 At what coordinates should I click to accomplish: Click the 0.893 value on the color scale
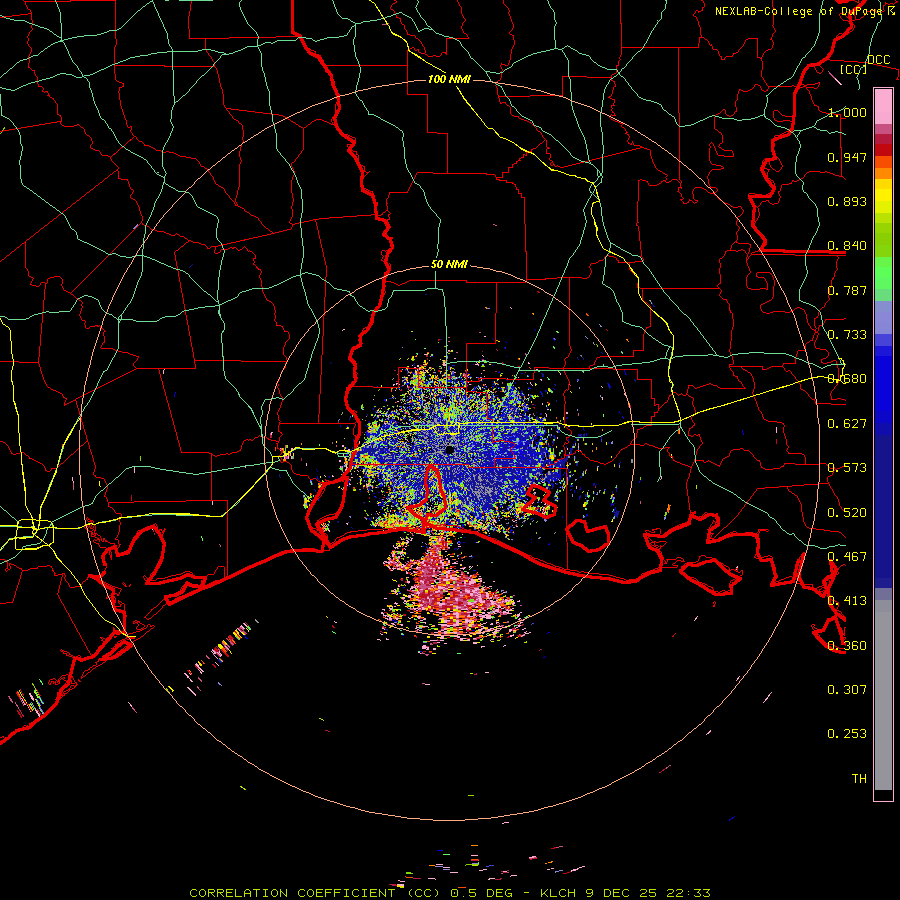[x=847, y=201]
